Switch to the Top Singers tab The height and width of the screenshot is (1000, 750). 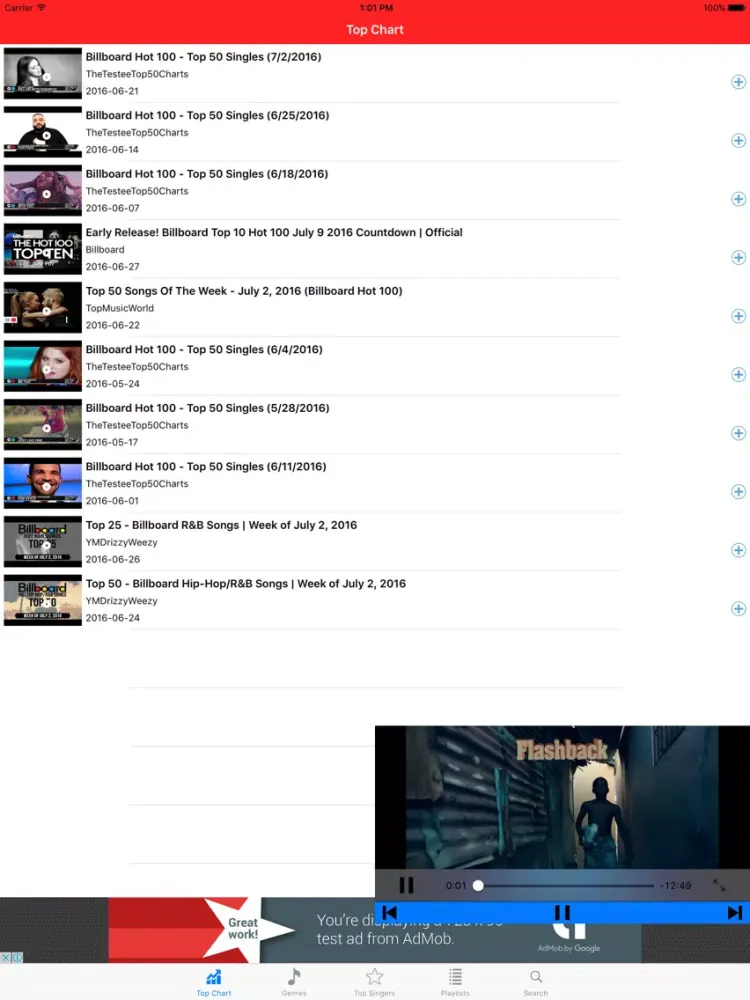tap(374, 983)
